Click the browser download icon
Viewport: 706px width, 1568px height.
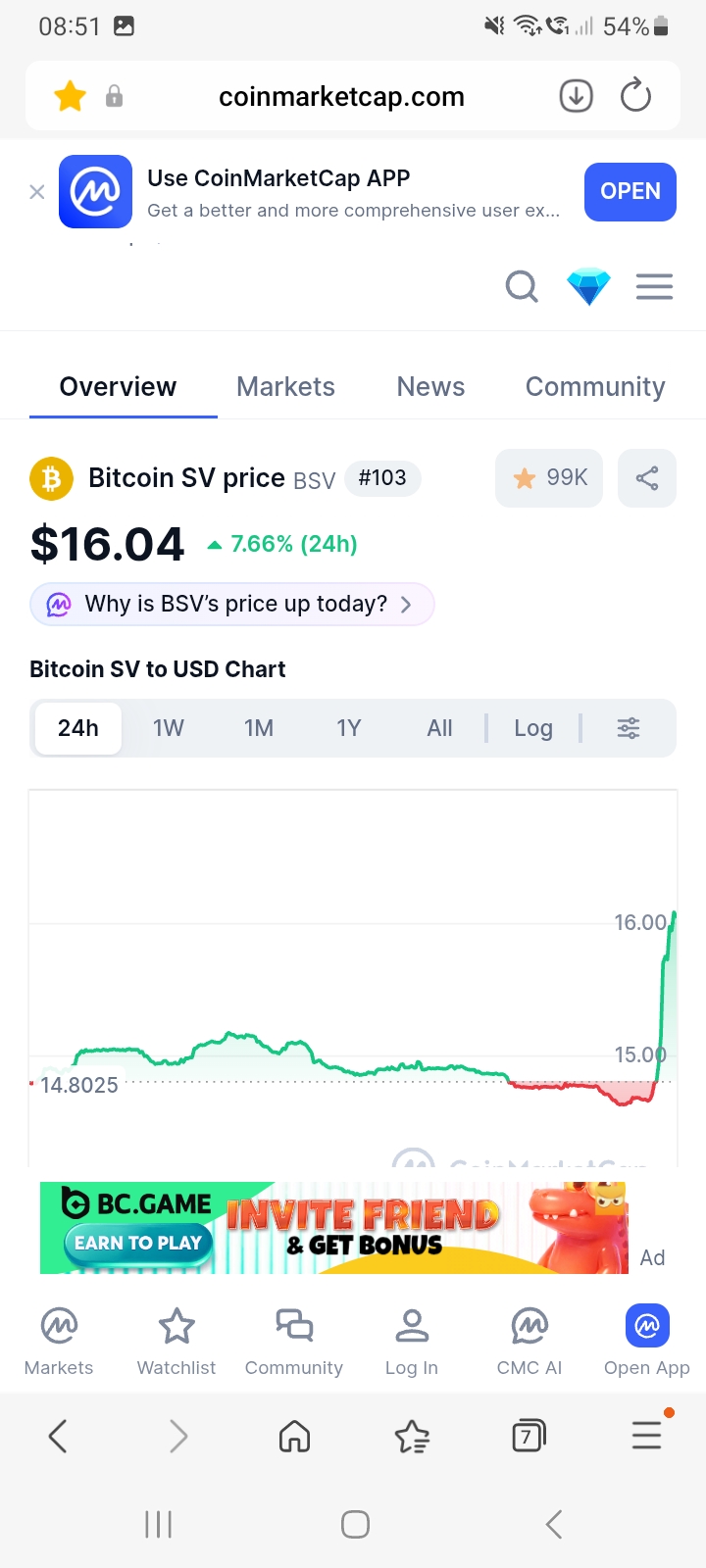point(577,96)
